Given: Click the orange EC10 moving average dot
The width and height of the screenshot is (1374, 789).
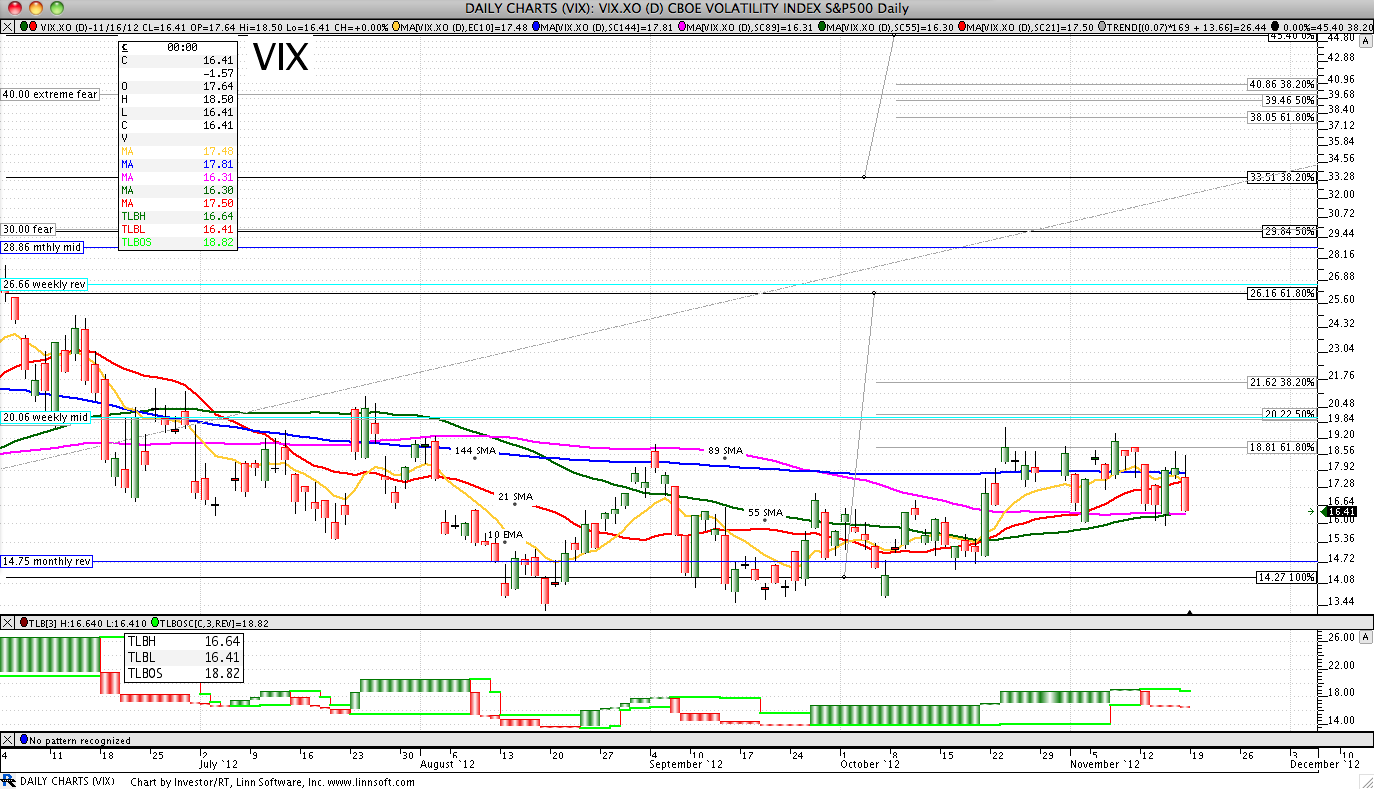Looking at the screenshot, I should [x=396, y=25].
